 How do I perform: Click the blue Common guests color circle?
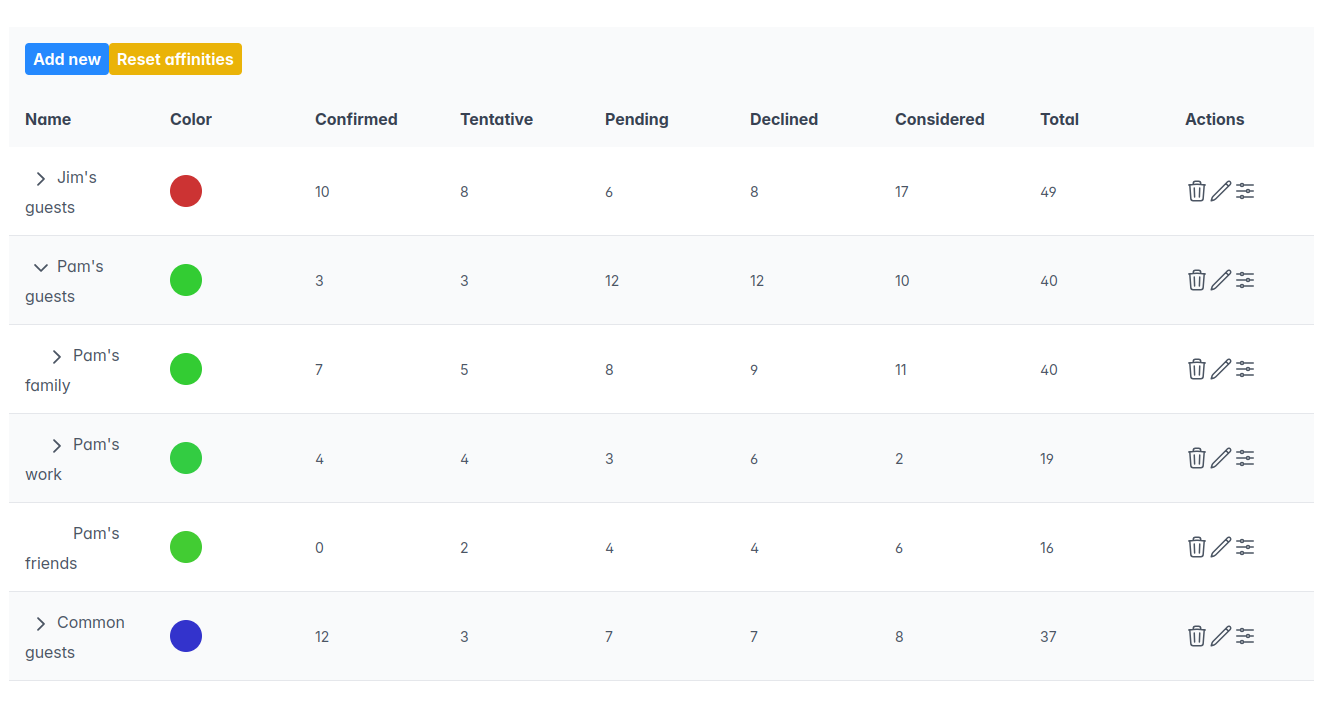pos(186,635)
